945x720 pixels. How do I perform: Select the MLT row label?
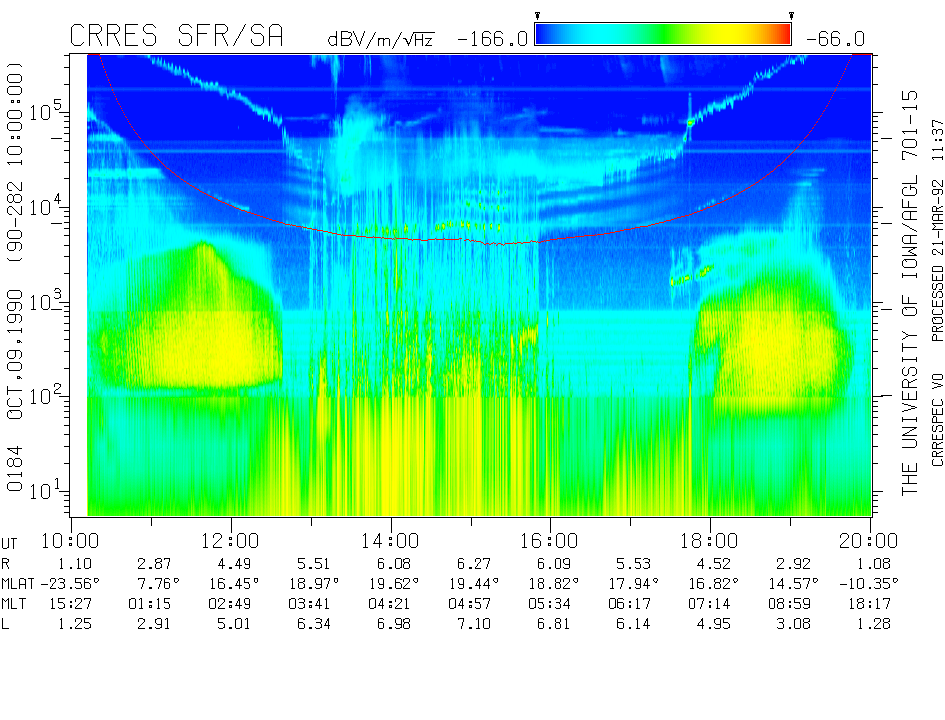click(x=16, y=604)
